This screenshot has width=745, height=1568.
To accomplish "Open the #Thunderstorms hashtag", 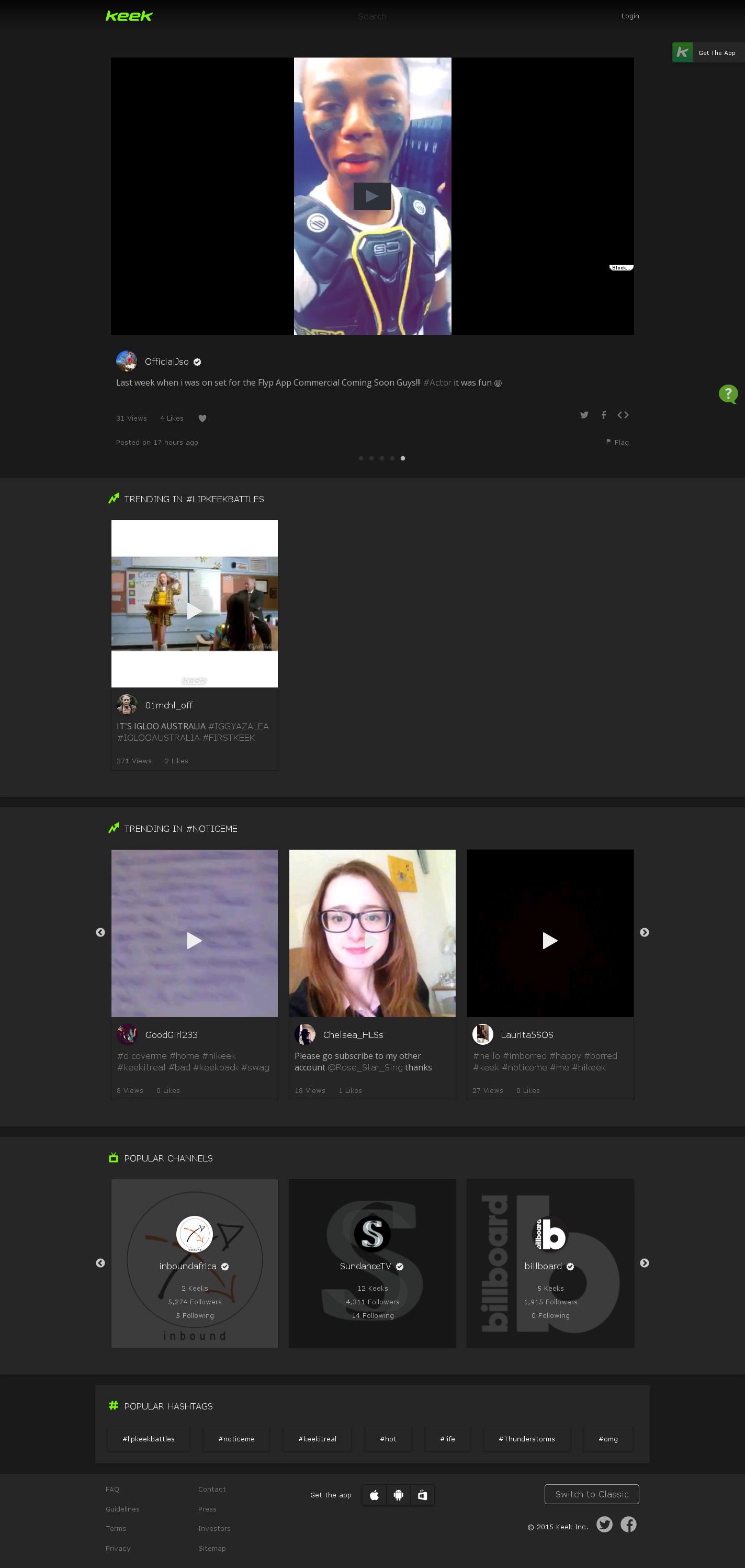I will click(x=526, y=1439).
